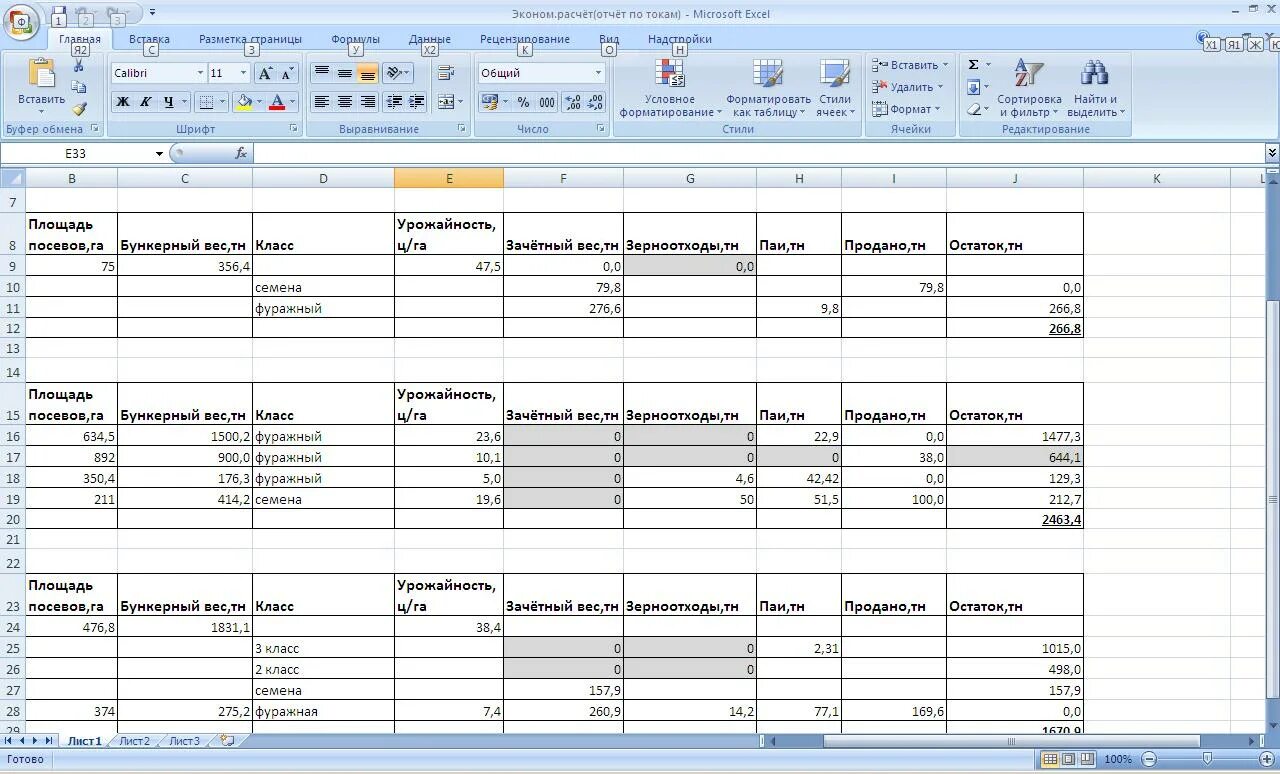Click the font color A icon
The height and width of the screenshot is (774, 1280).
pyautogui.click(x=277, y=102)
